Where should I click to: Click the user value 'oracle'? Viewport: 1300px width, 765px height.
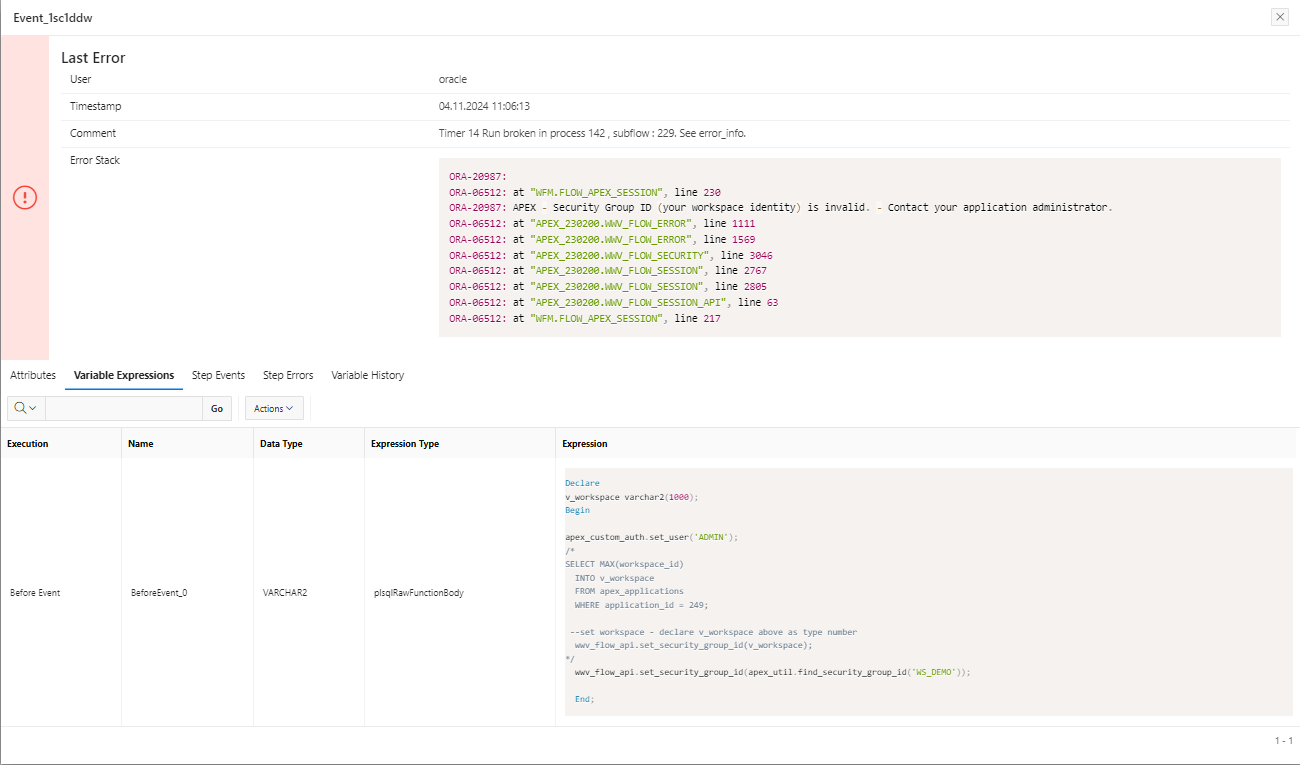pos(453,79)
